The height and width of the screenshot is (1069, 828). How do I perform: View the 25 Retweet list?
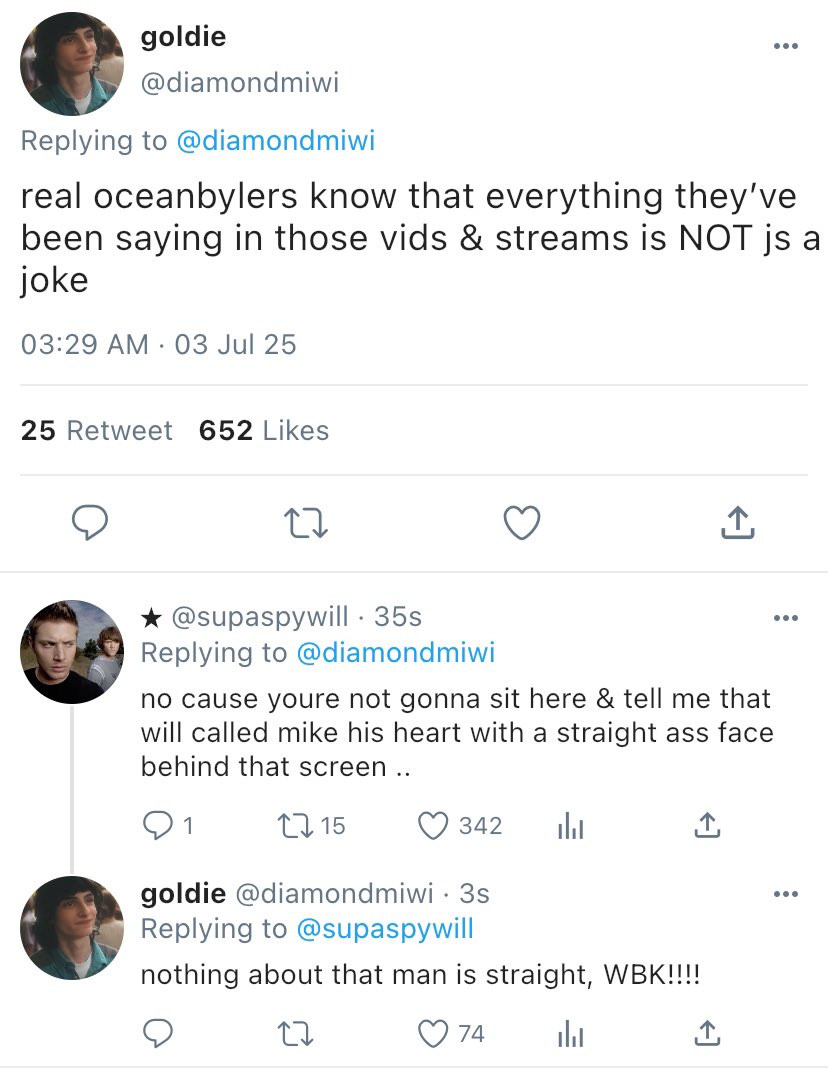(96, 431)
